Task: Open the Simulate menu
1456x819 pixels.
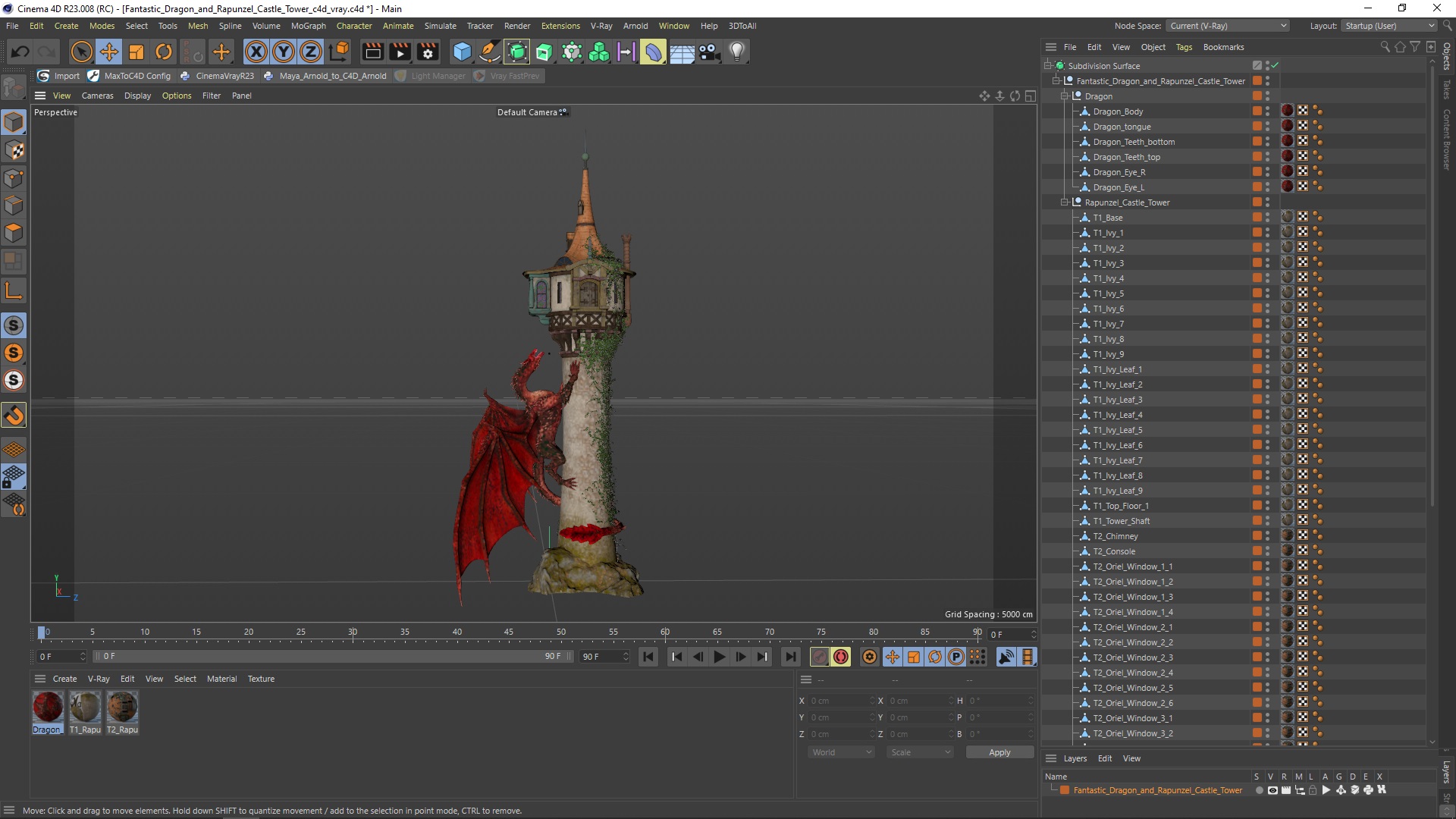Action: coord(440,26)
